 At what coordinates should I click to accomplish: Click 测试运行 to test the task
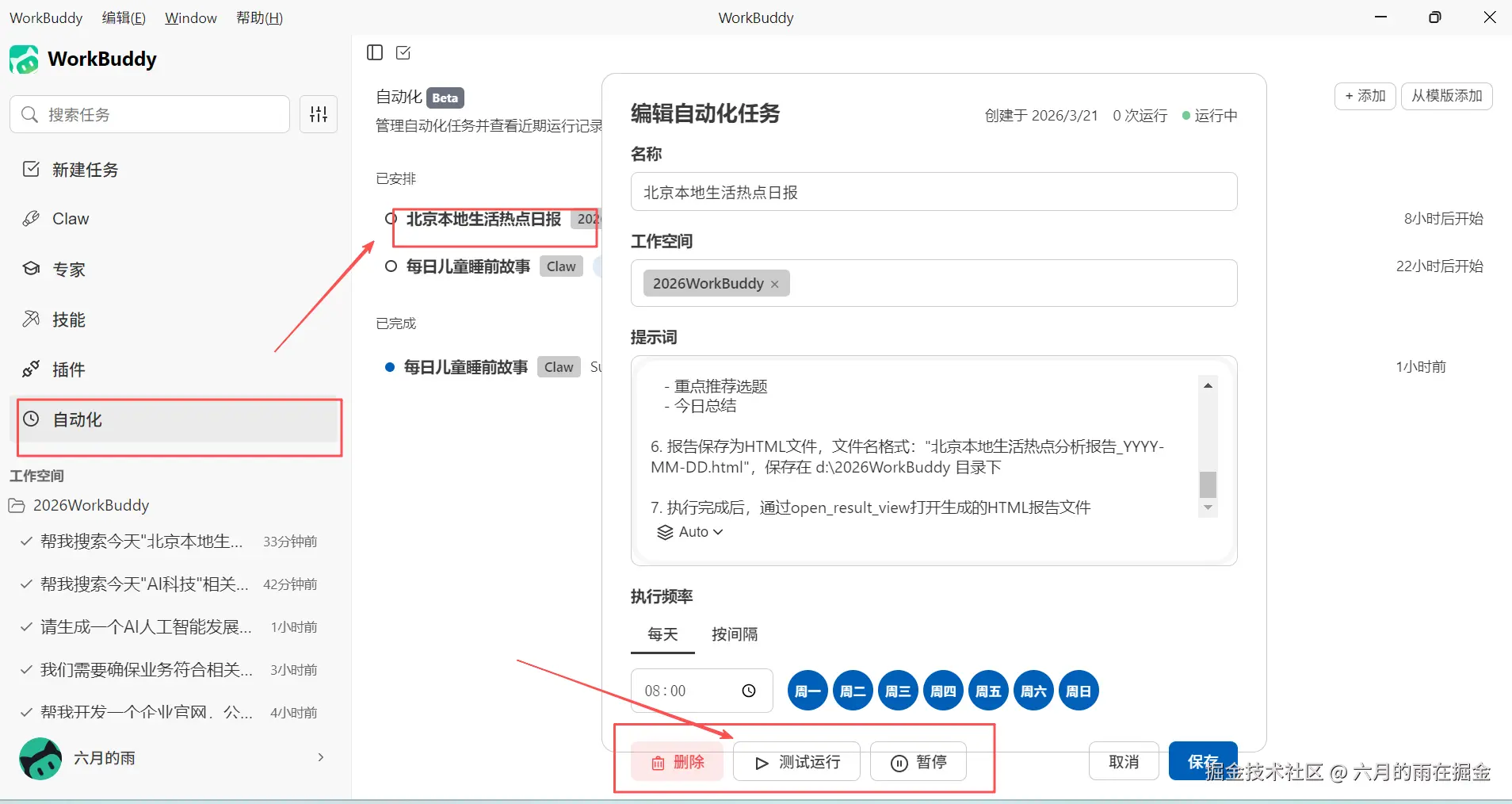(x=797, y=762)
